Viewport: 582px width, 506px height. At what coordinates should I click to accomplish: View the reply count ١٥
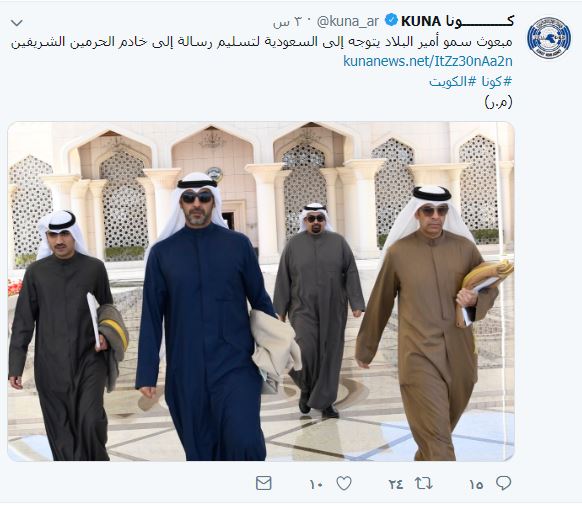tap(476, 484)
